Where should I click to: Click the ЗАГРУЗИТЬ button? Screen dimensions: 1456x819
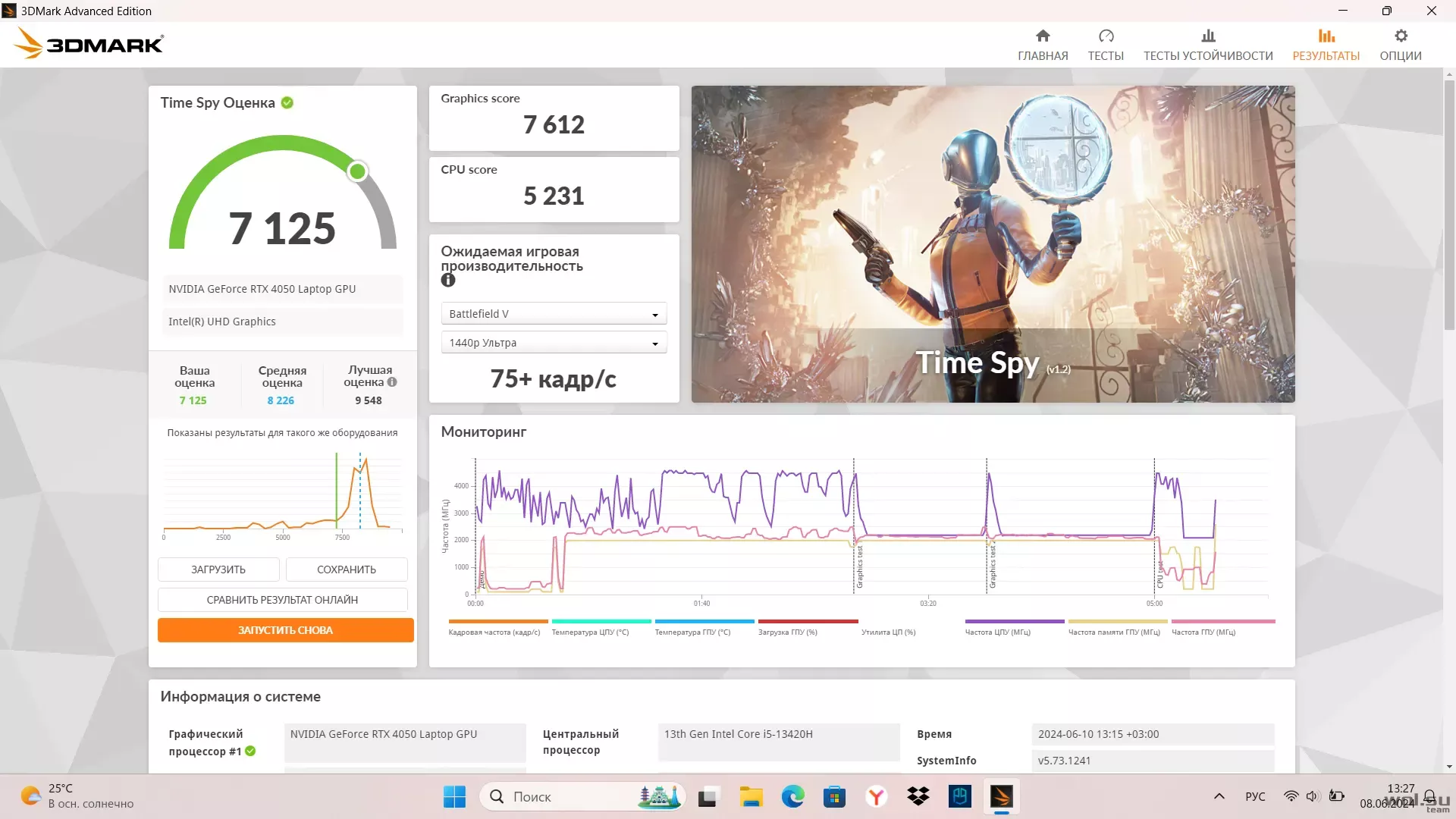click(x=218, y=570)
